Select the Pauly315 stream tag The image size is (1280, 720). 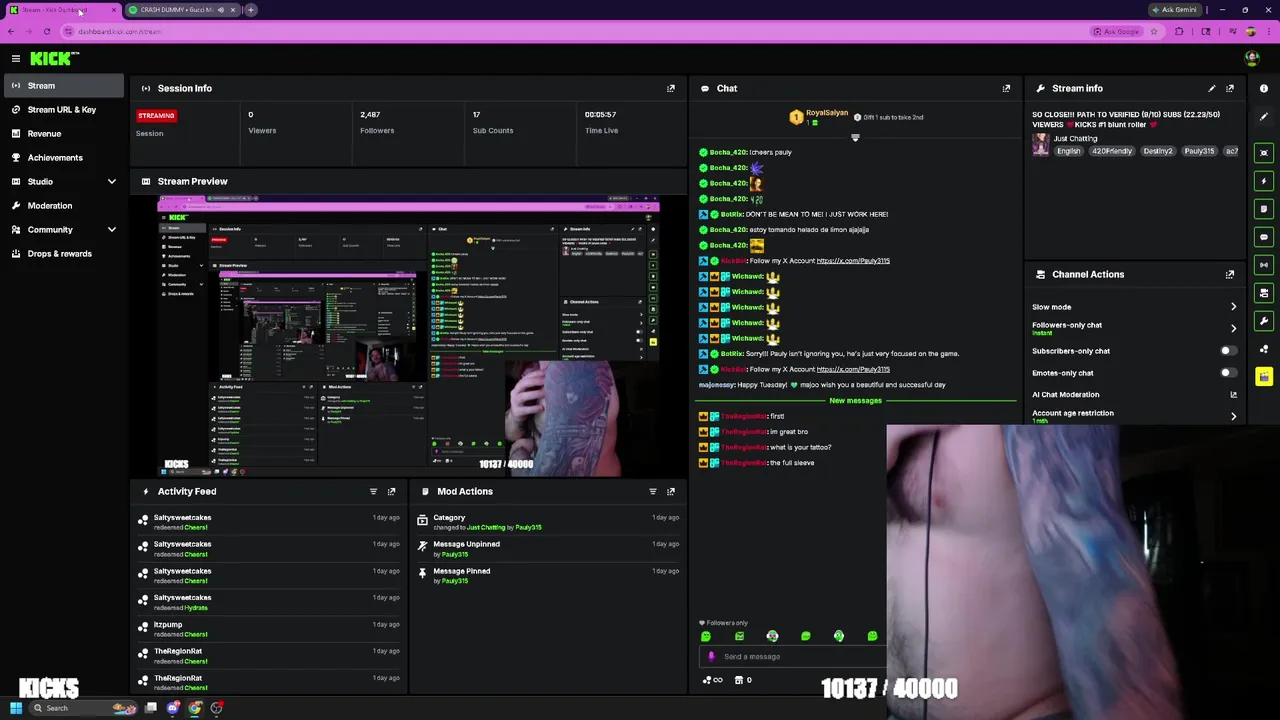1199,151
